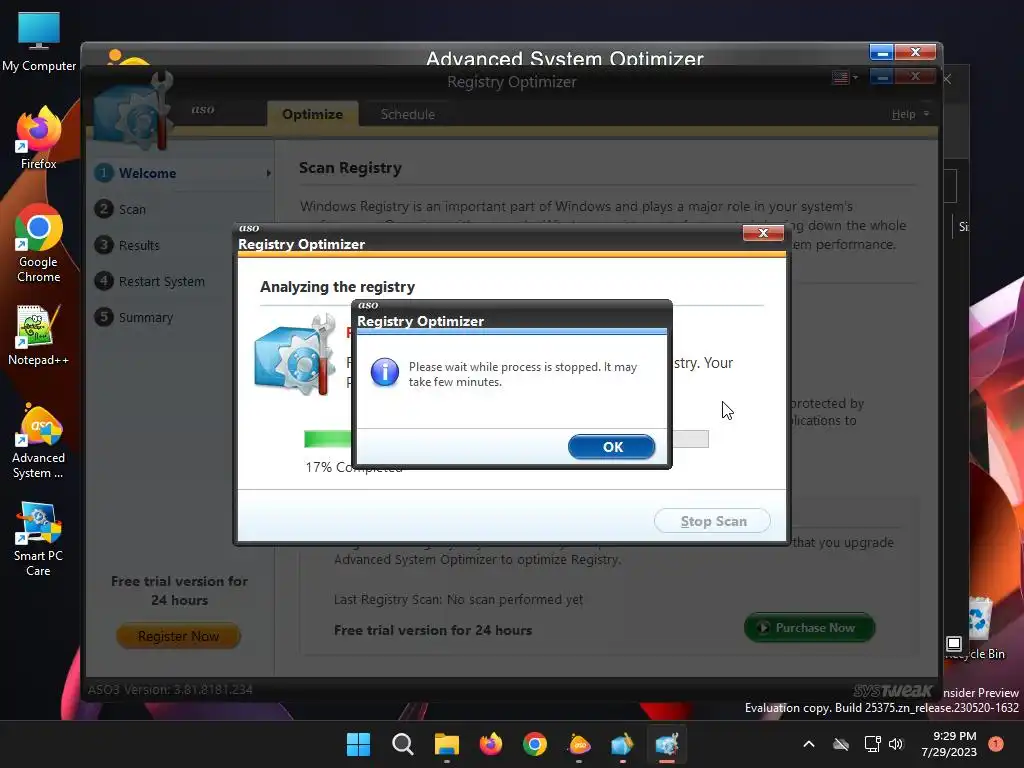Open the notification badge in taskbar
The width and height of the screenshot is (1024, 768).
pos(996,744)
